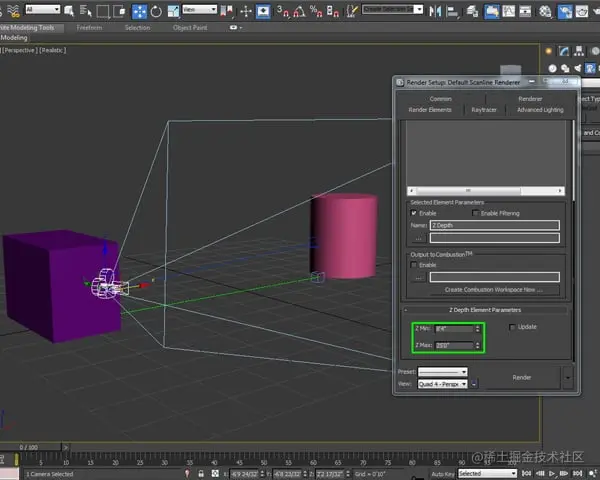Screen dimensions: 600x480
Task: Click the Mirror tool icon
Action: coord(435,11)
